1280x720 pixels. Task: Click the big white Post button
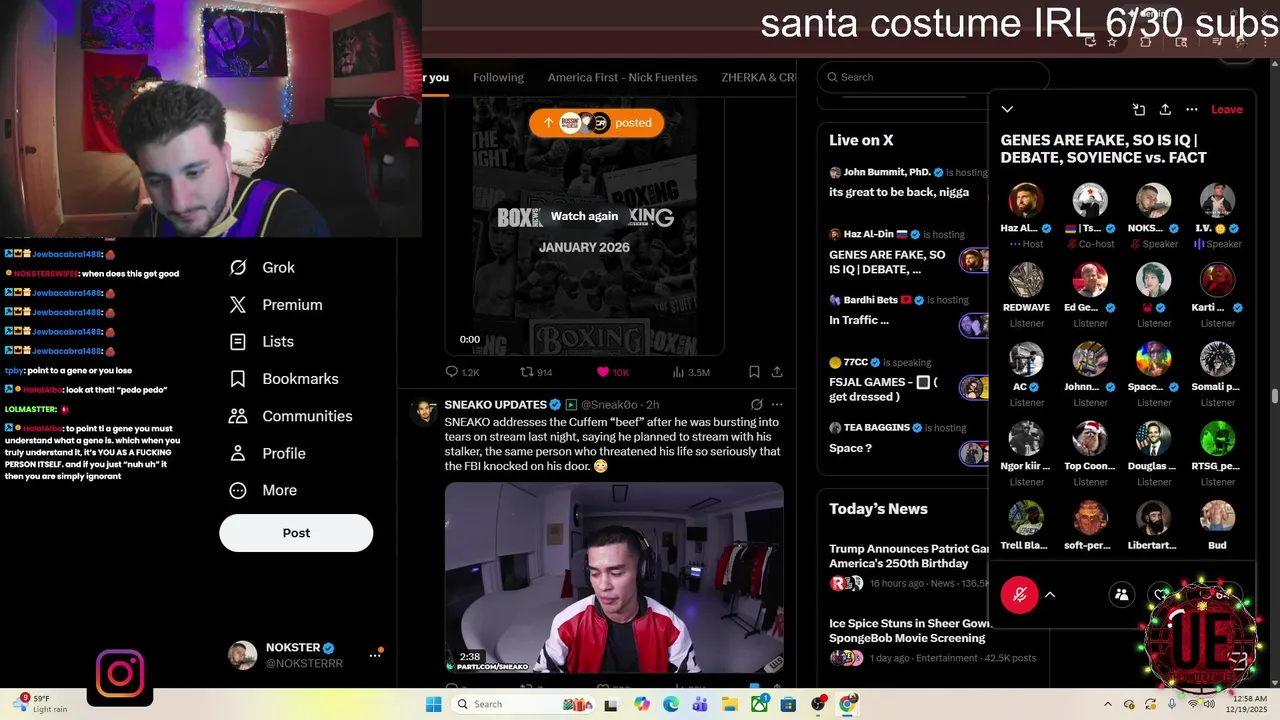[x=296, y=533]
